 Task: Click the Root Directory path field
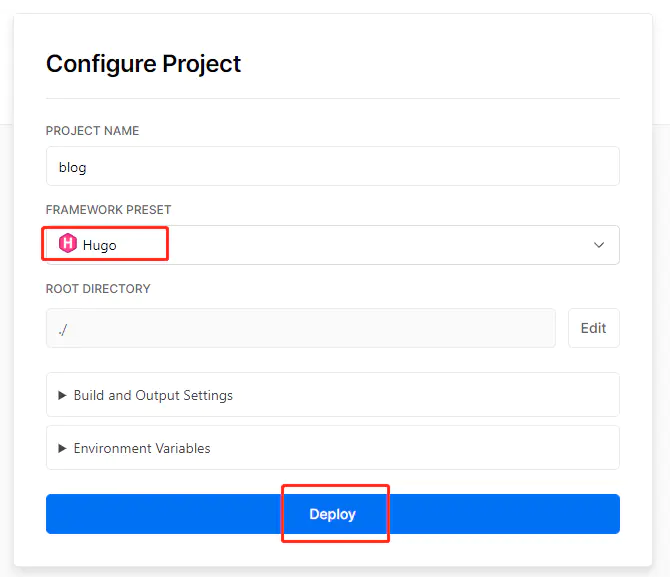pos(300,328)
